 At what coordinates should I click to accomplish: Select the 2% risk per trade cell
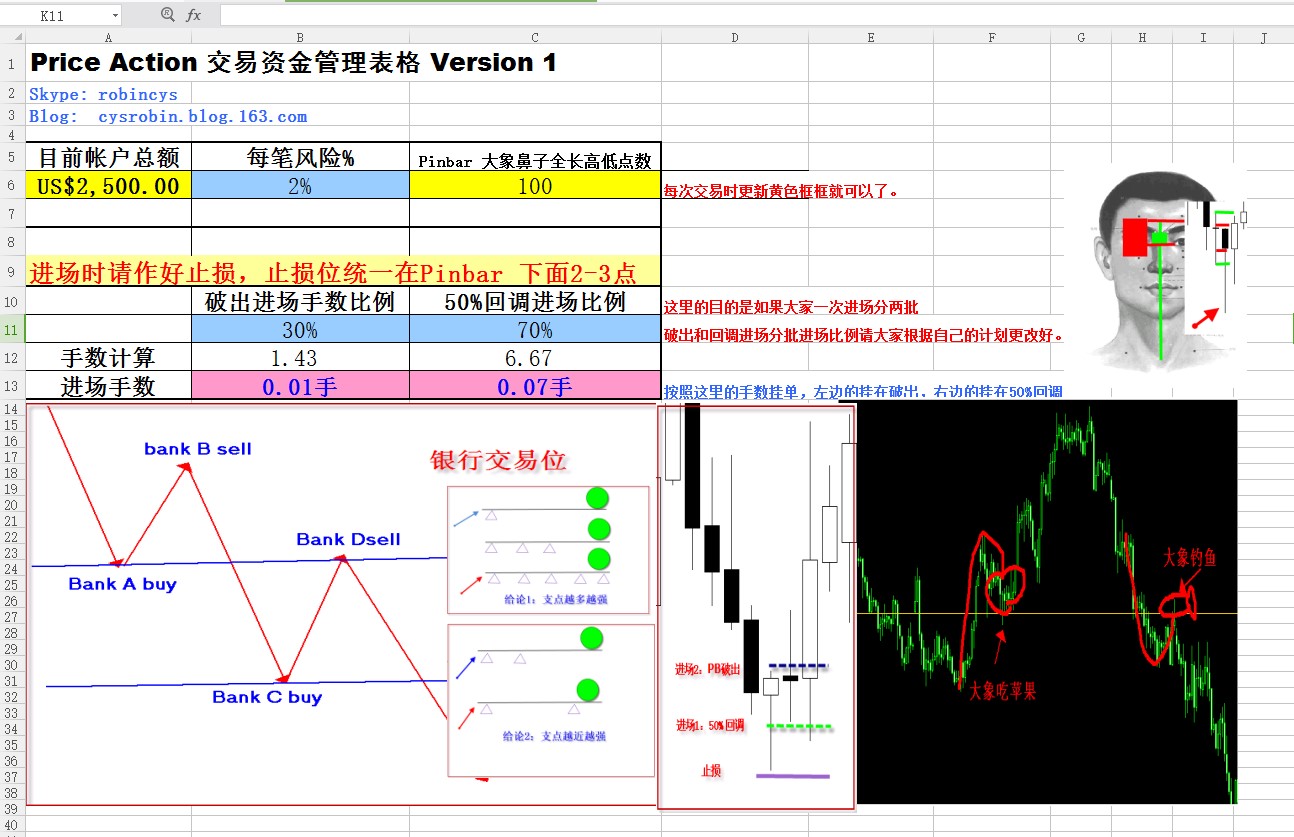(300, 185)
